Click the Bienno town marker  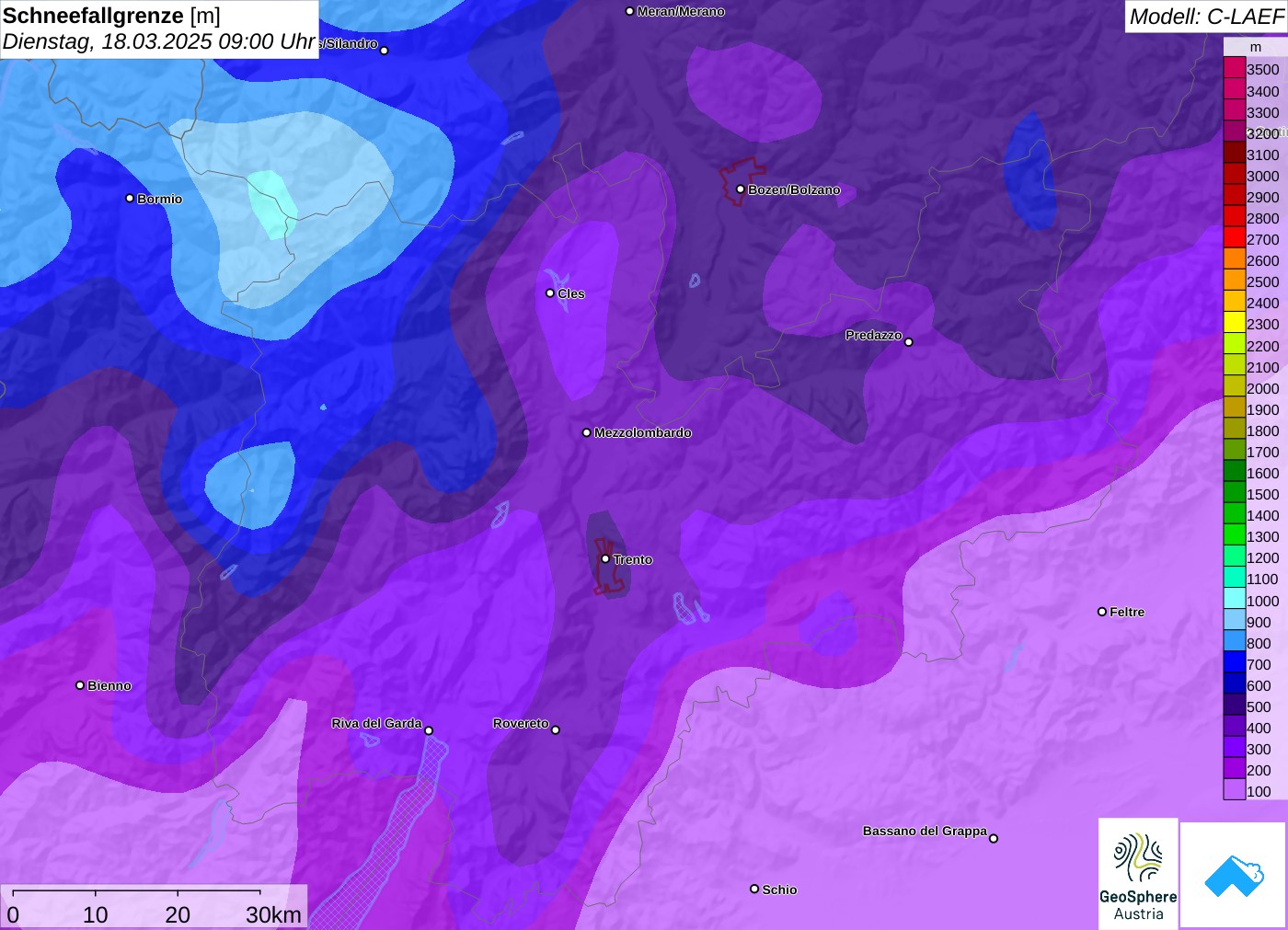[x=80, y=685]
